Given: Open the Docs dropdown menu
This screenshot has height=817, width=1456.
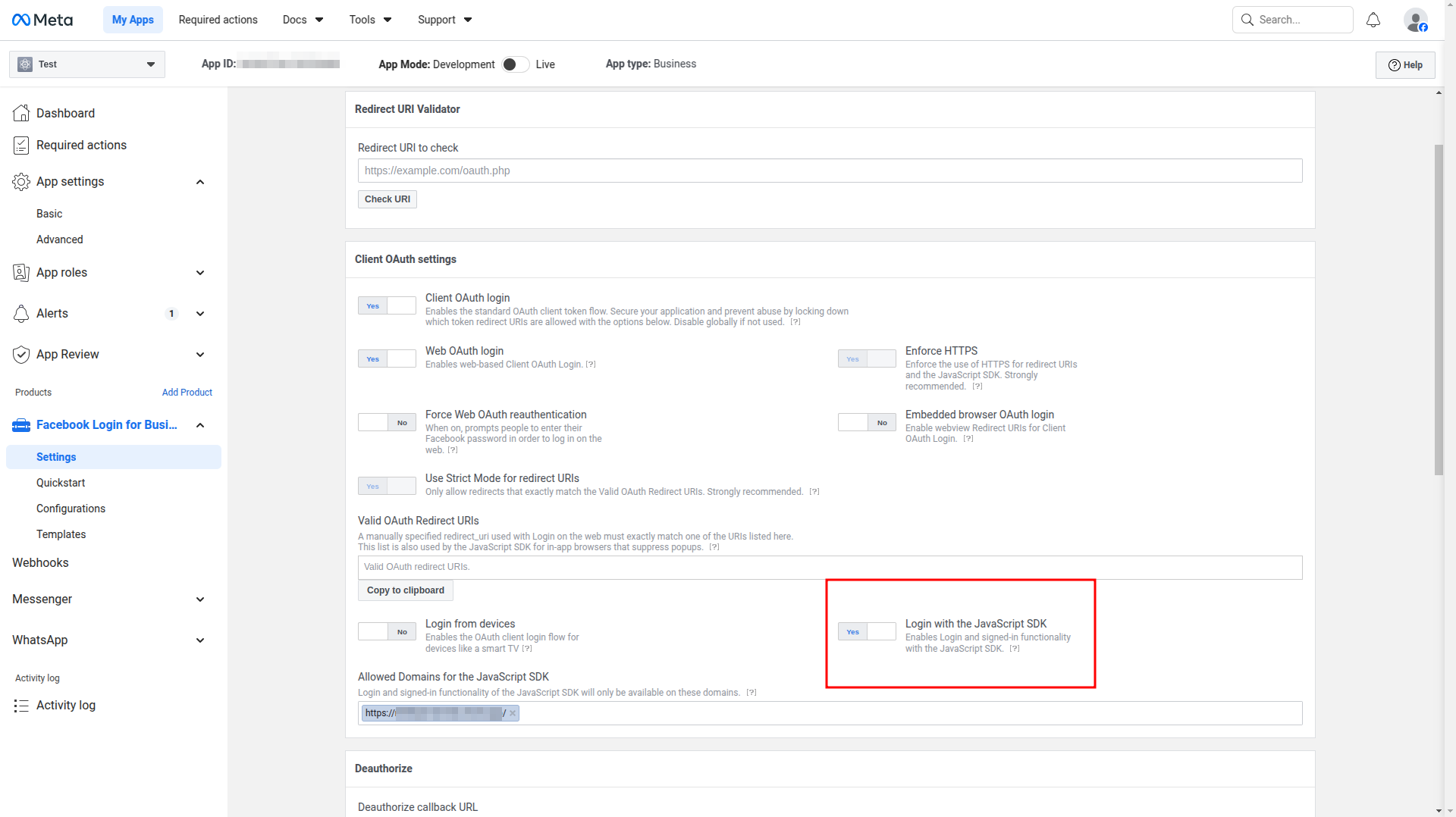Looking at the screenshot, I should [x=303, y=20].
